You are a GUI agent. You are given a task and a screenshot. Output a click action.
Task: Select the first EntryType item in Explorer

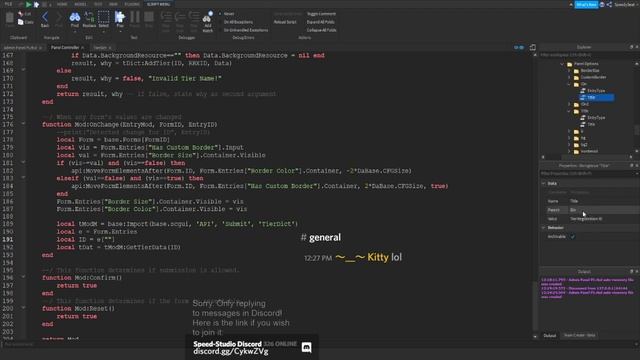[592, 91]
